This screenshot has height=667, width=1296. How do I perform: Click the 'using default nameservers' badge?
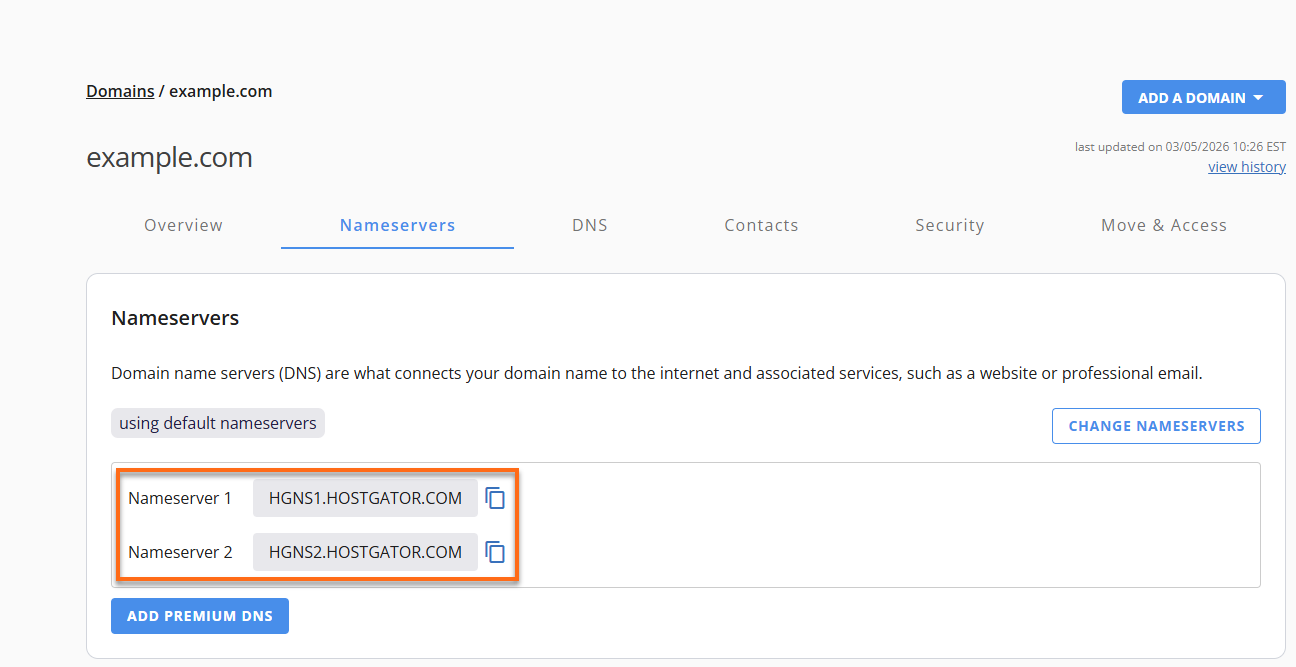(218, 423)
